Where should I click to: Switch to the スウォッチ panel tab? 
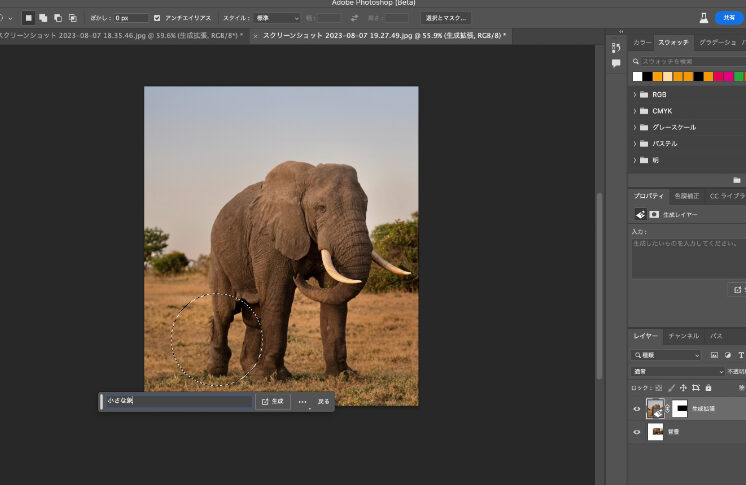coord(673,42)
